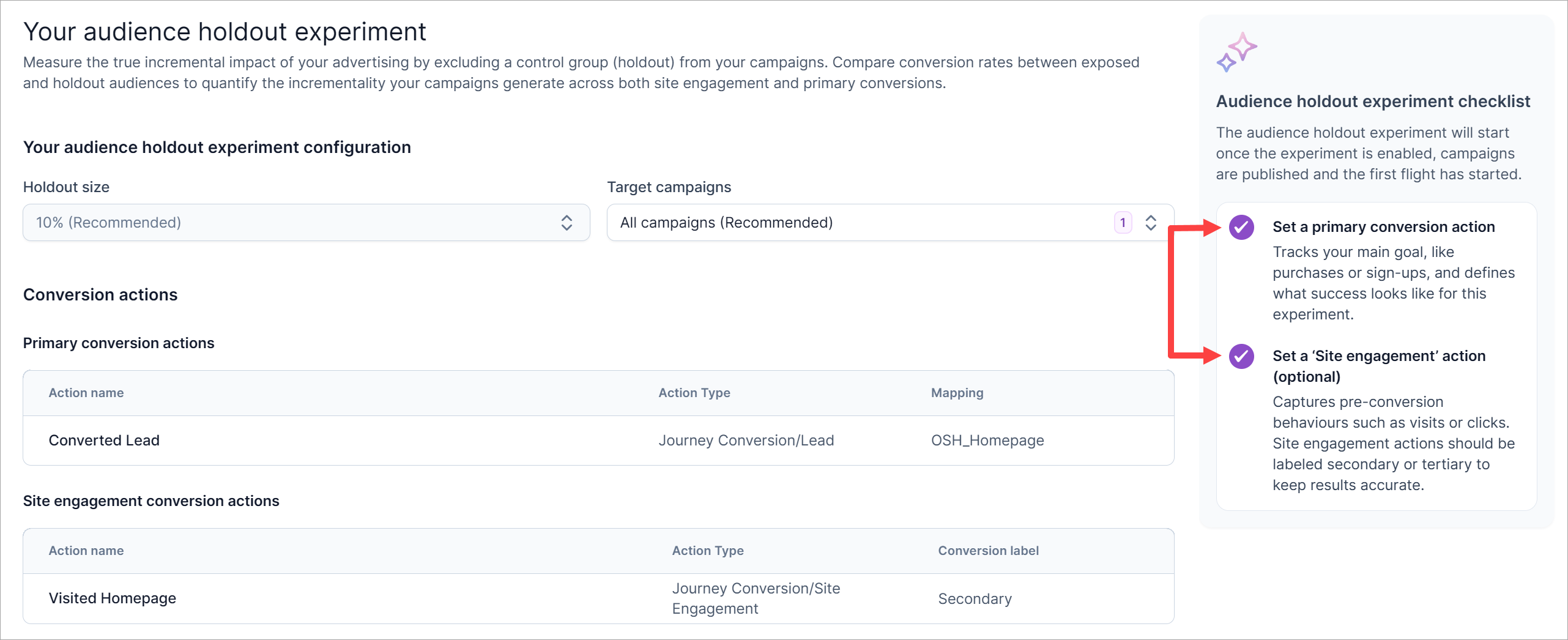This screenshot has height=640, width=1568.
Task: Click the Target campaigns up-down chevron icon
Action: [x=1150, y=223]
